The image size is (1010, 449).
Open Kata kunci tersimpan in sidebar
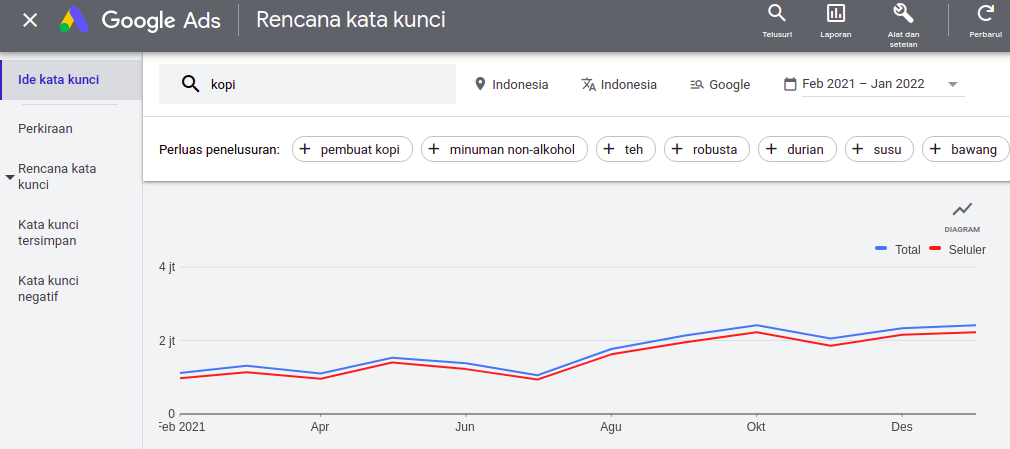[48, 233]
